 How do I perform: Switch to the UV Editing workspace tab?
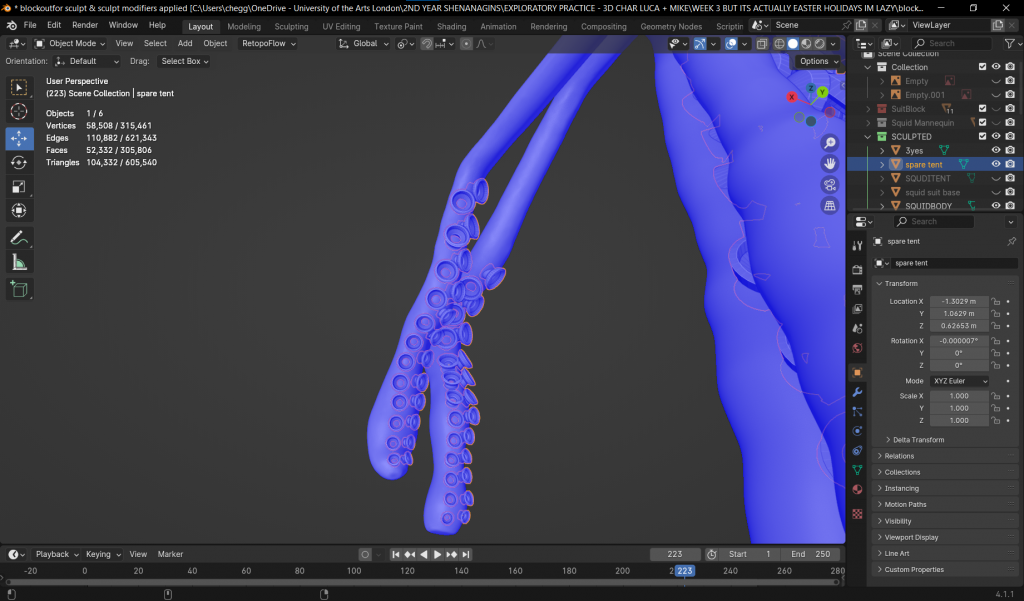coord(341,27)
